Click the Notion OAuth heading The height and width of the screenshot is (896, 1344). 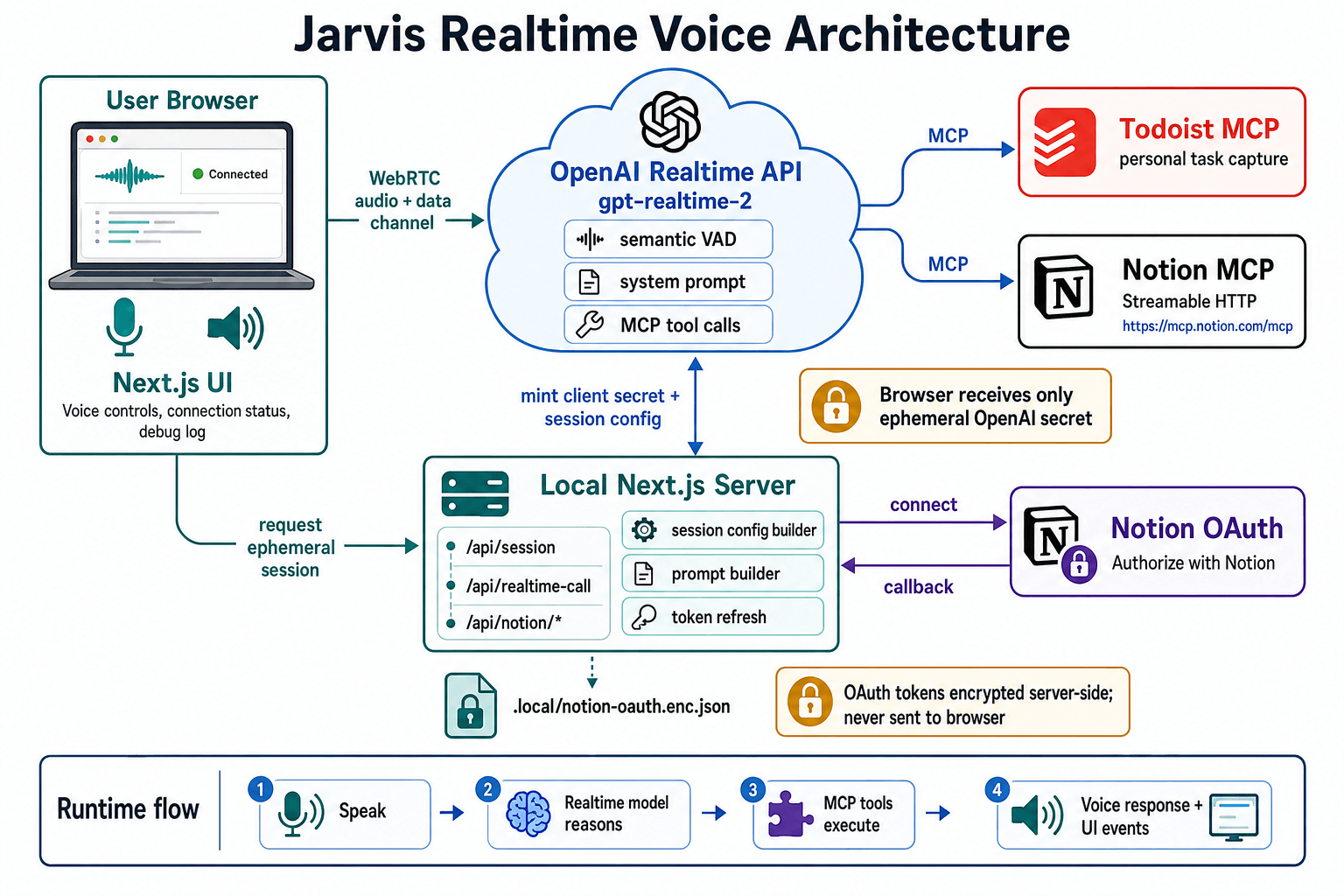tap(1197, 528)
